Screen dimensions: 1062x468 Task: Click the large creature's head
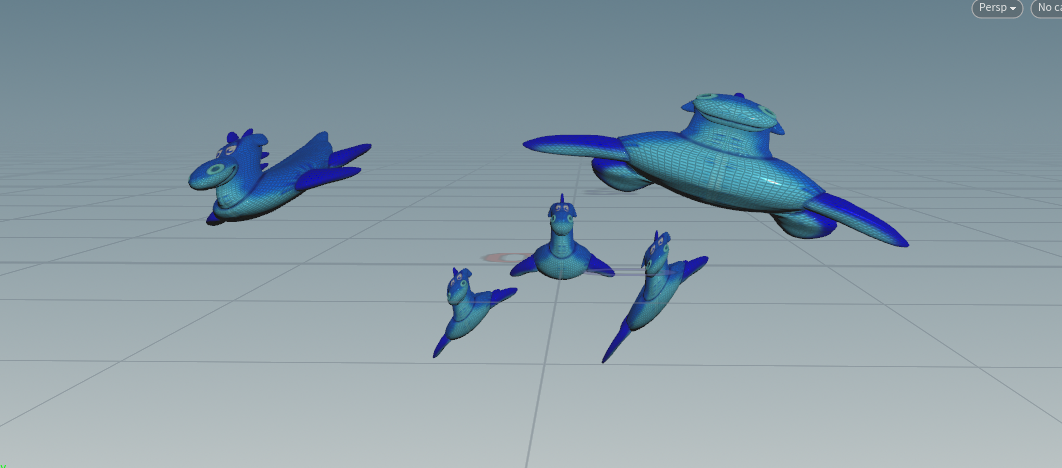(732, 110)
